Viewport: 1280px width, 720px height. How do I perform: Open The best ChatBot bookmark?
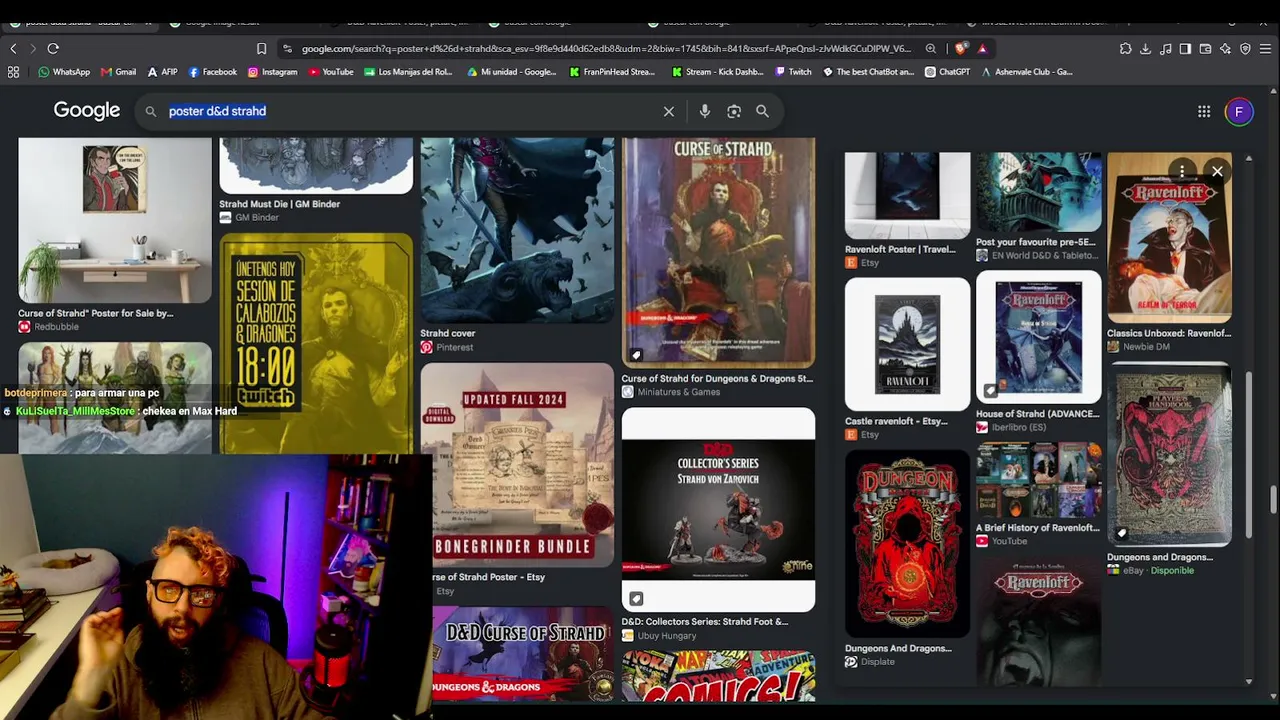[x=868, y=72]
